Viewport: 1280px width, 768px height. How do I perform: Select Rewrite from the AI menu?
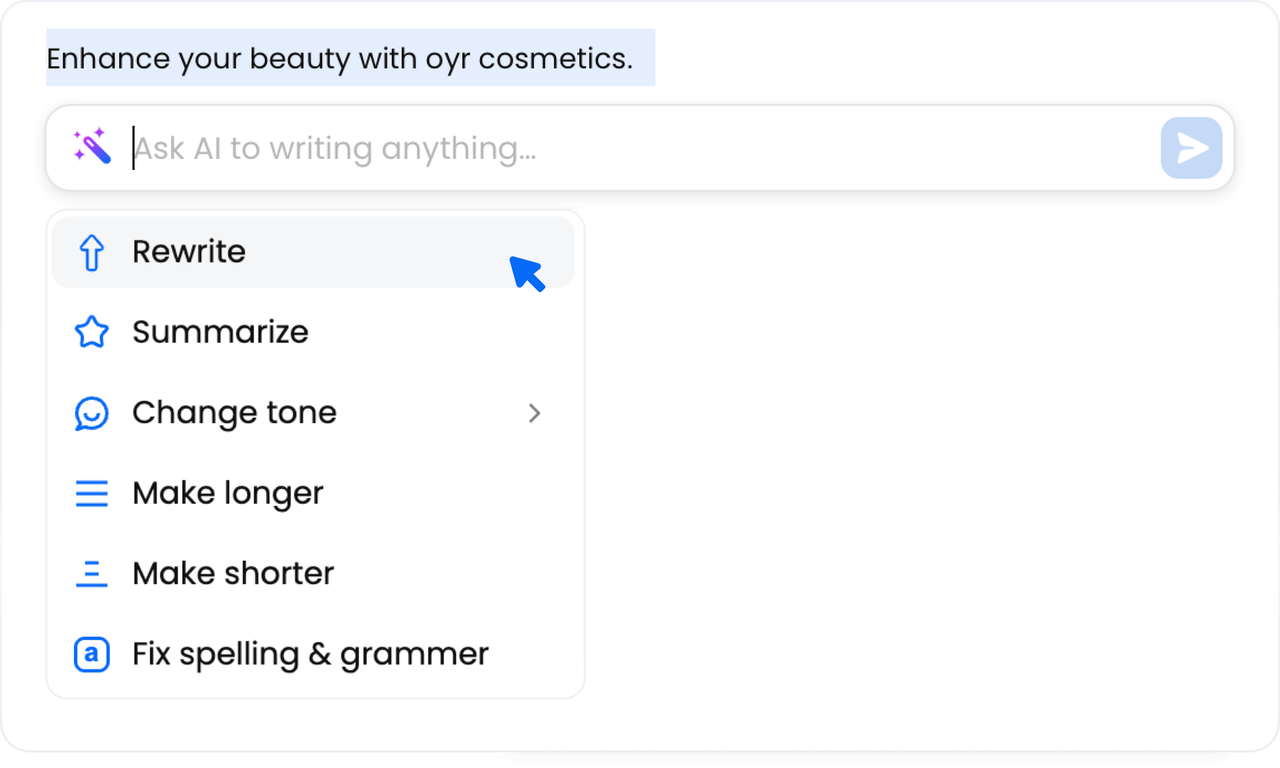[189, 252]
